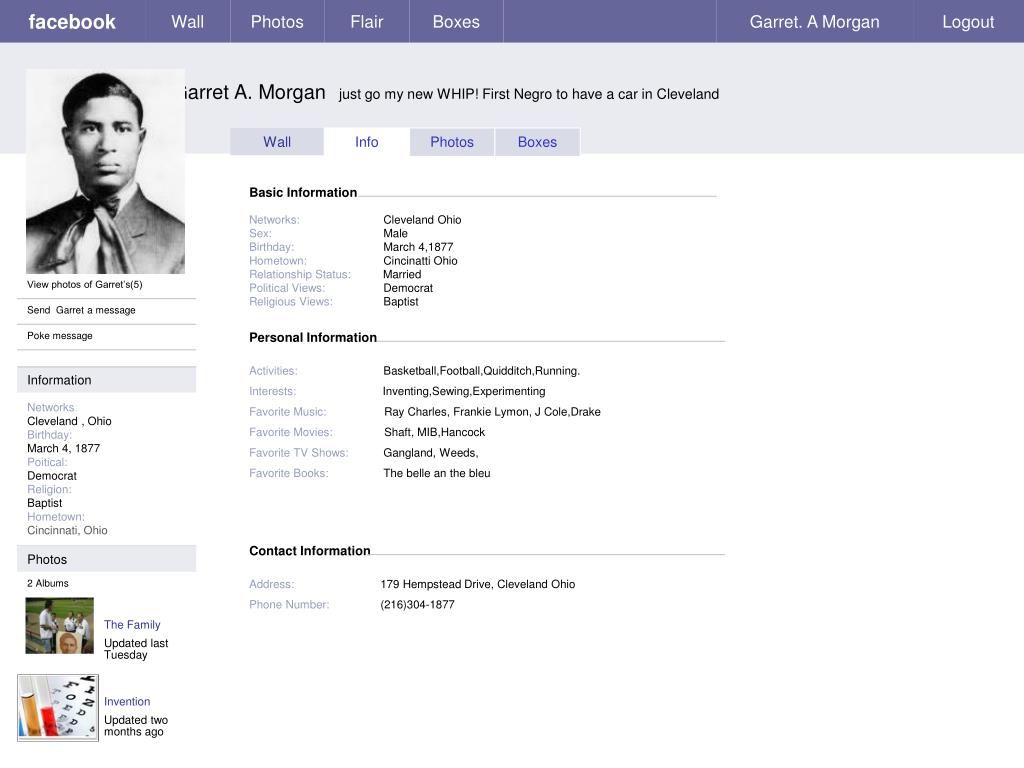Click the Basic Information heading

[x=303, y=193]
